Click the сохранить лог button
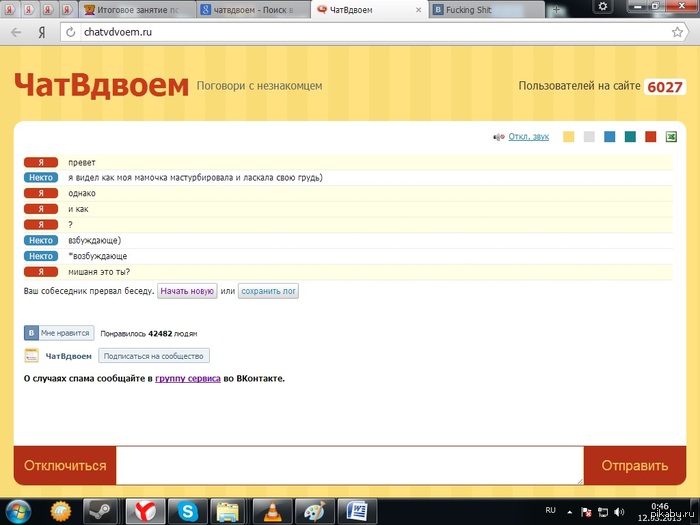 coord(268,291)
